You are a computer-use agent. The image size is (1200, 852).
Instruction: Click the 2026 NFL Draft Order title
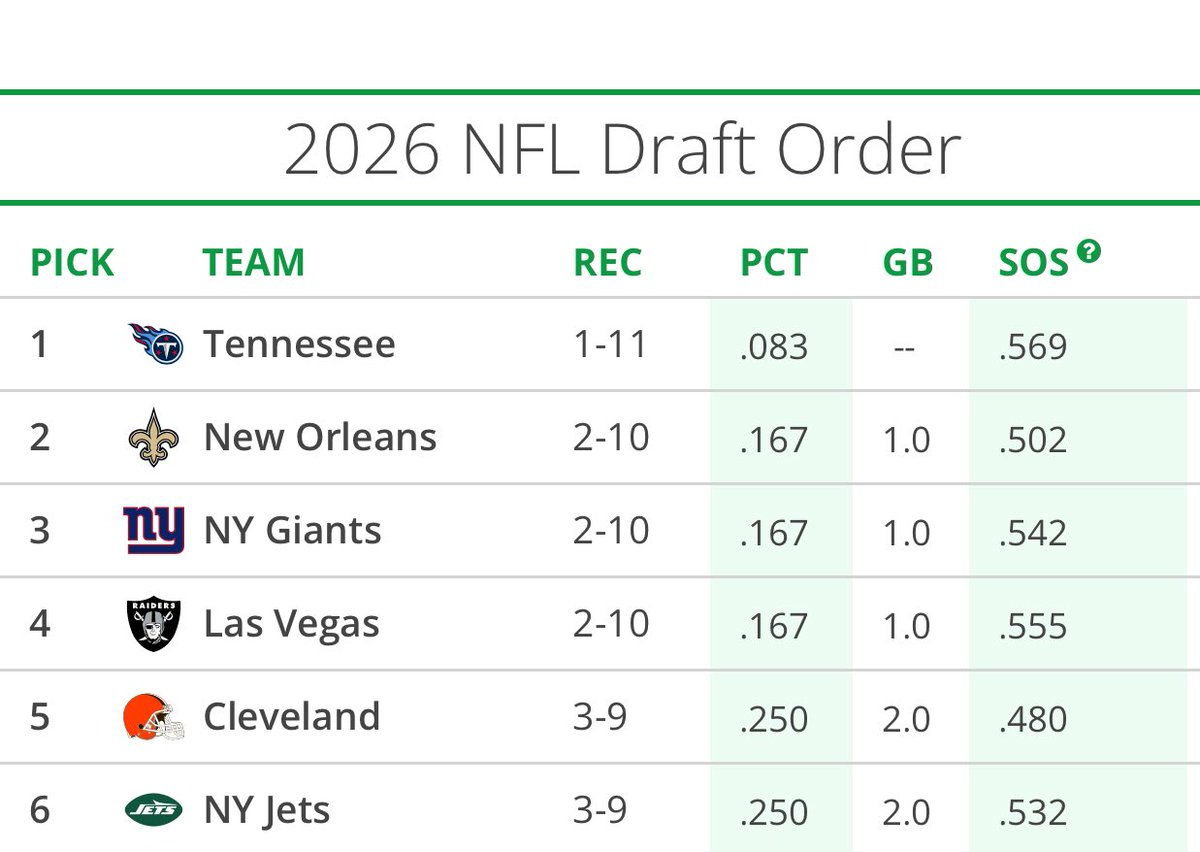click(x=622, y=150)
